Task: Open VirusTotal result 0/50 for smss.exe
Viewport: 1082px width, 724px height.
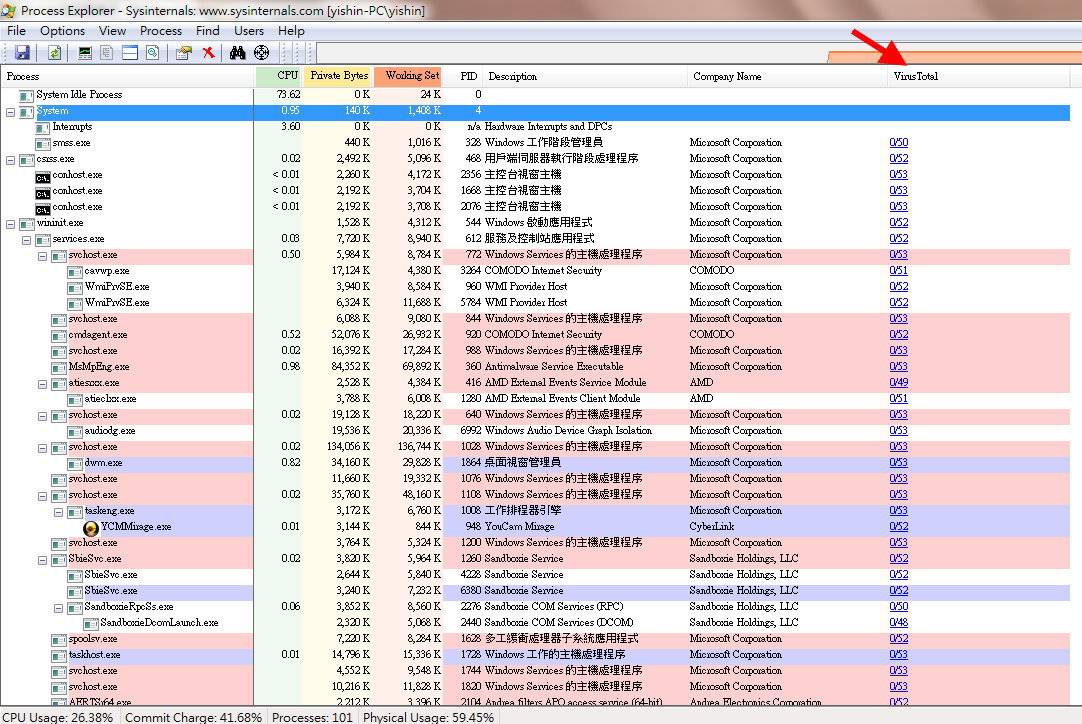Action: (898, 143)
